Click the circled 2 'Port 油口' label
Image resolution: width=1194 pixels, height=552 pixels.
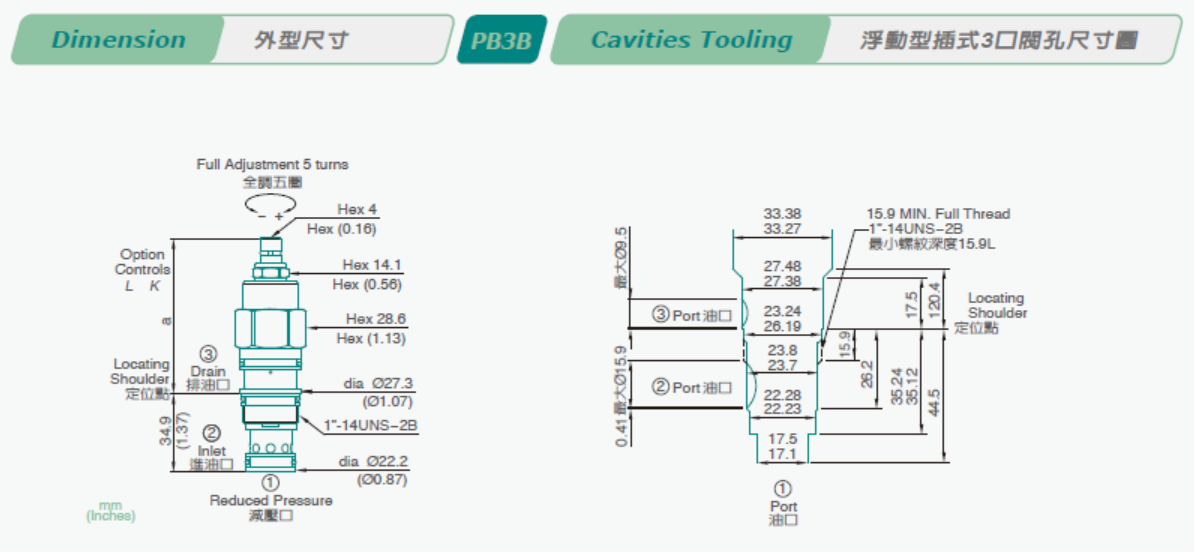(694, 388)
